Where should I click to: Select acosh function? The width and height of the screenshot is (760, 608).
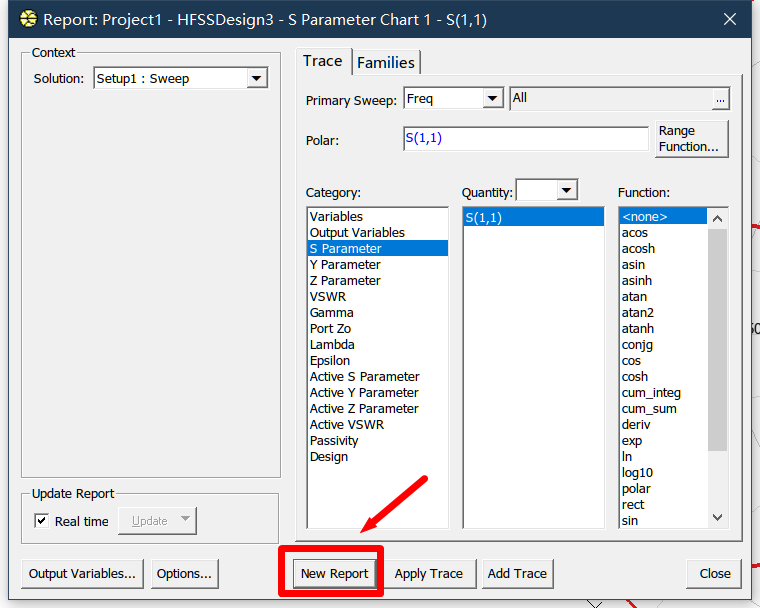tap(663, 248)
